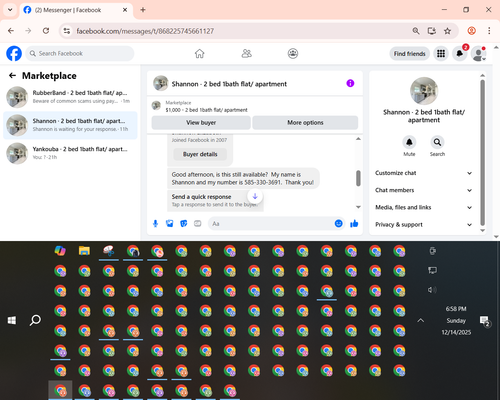Image resolution: width=500 pixels, height=400 pixels.
Task: Click the back arrow beside Marketplace heading
Action: (12, 76)
